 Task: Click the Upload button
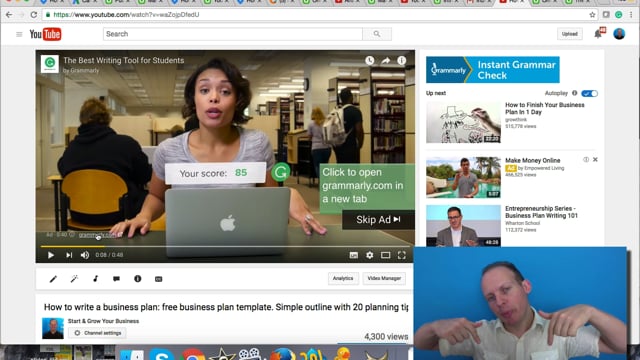click(x=570, y=34)
